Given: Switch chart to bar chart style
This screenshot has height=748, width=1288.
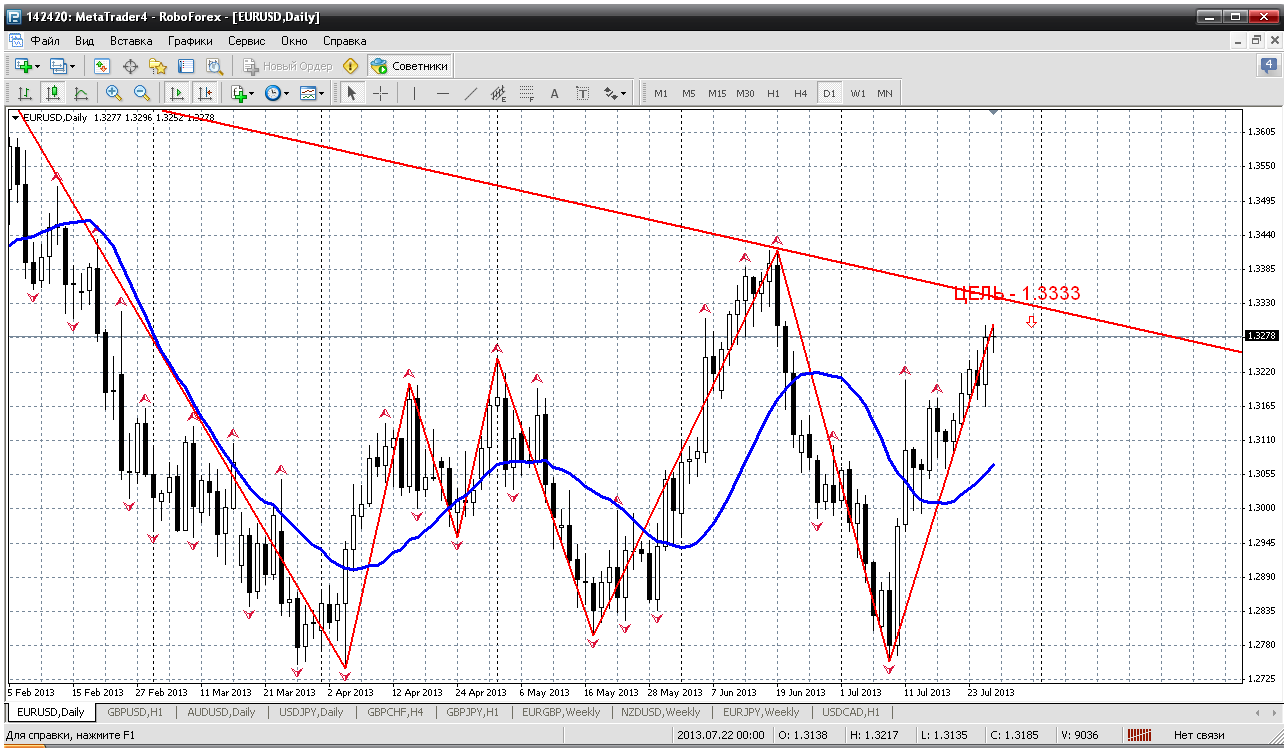Looking at the screenshot, I should tap(25, 93).
